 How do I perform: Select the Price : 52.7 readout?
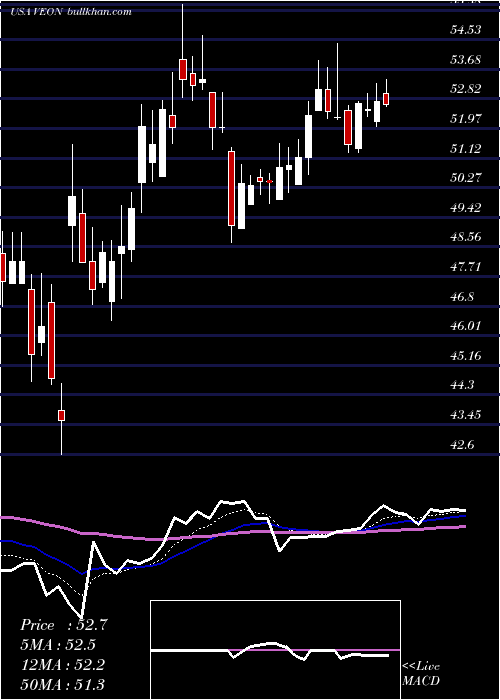(64, 625)
